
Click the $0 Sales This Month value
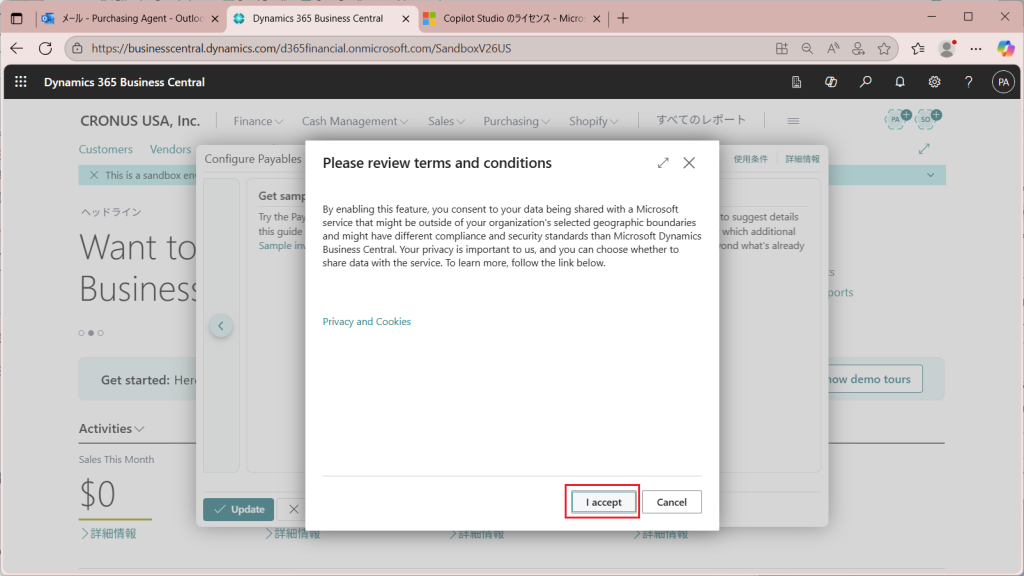[x=97, y=493]
